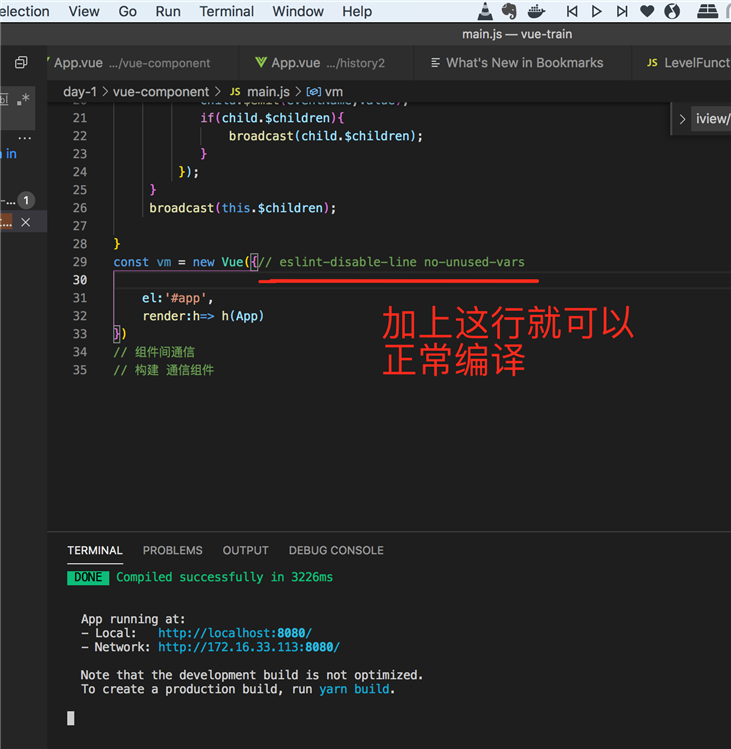The width and height of the screenshot is (731, 749).
Task: Select the OUTPUT panel tab
Action: [246, 550]
